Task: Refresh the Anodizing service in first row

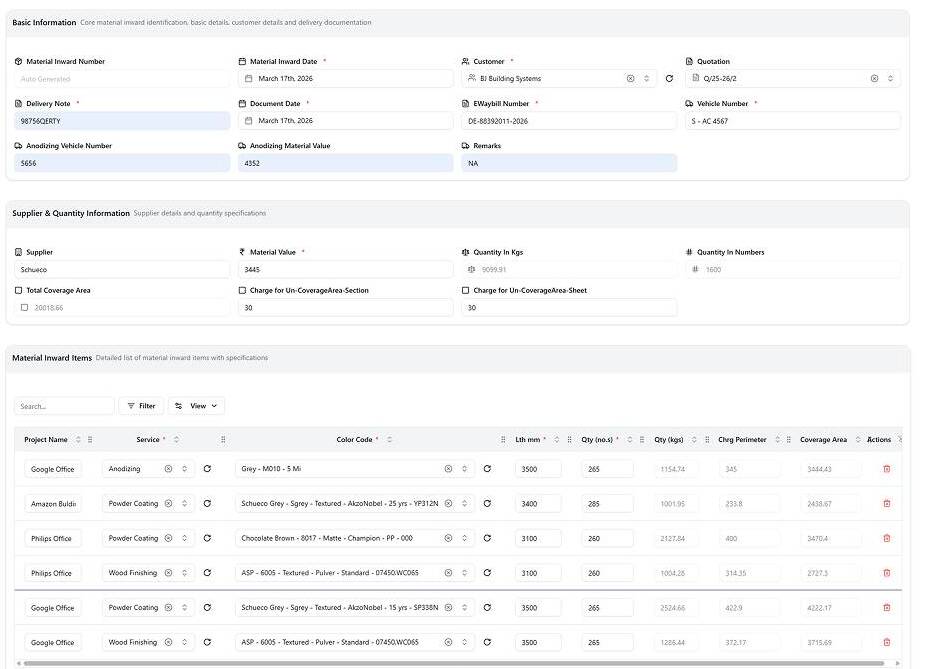Action: [x=208, y=469]
